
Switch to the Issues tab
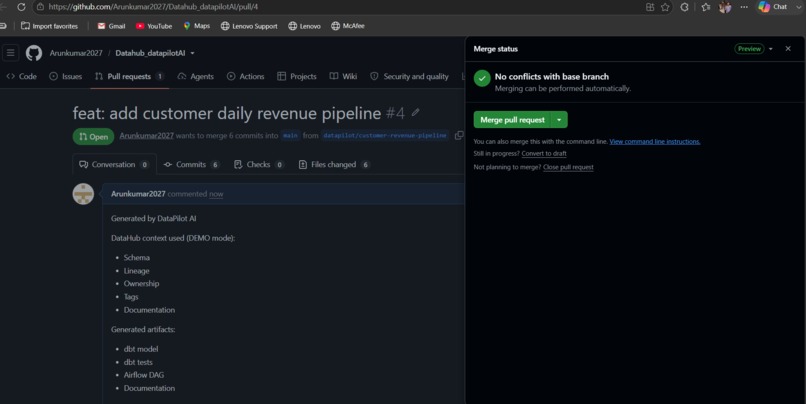(x=65, y=76)
